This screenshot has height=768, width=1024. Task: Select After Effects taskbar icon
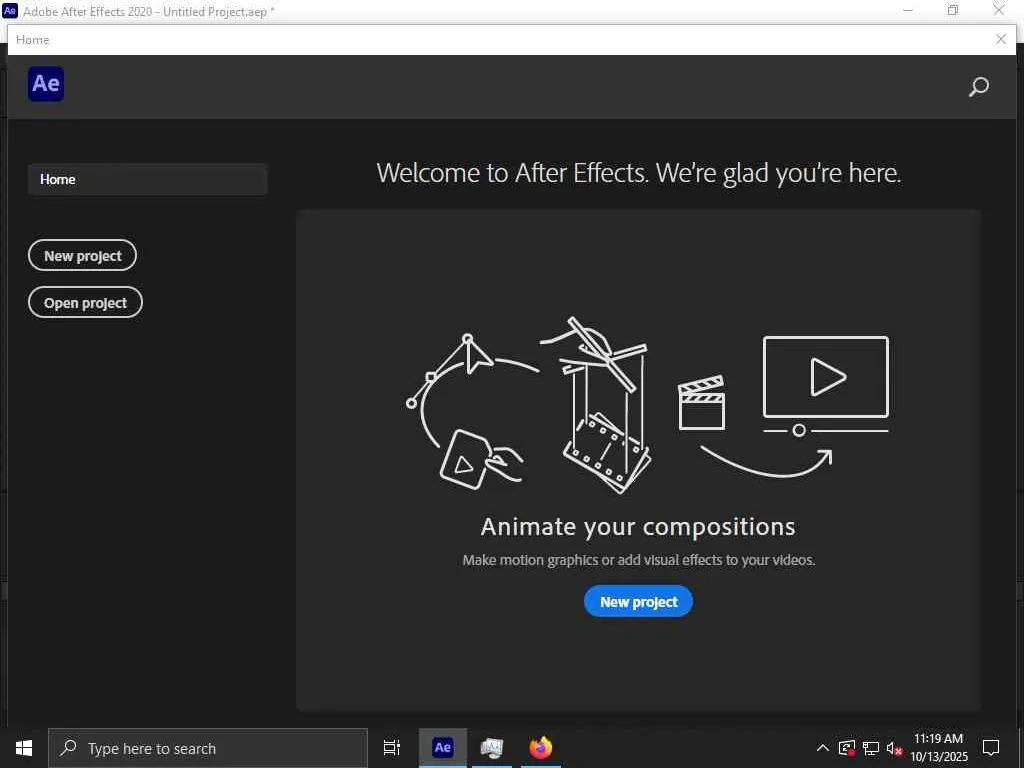point(443,748)
